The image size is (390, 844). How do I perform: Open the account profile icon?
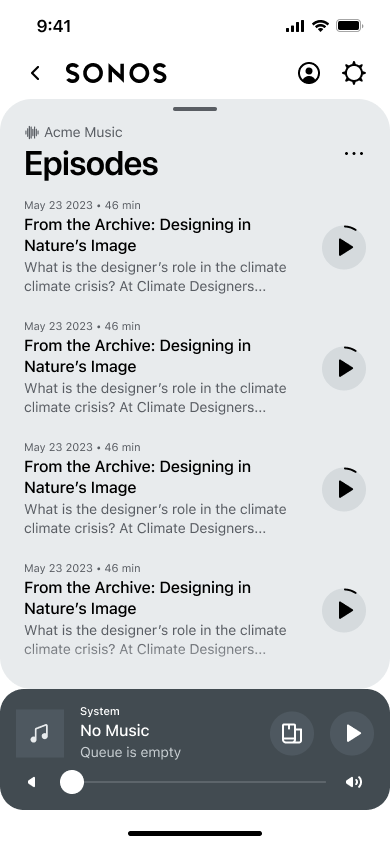coord(309,73)
